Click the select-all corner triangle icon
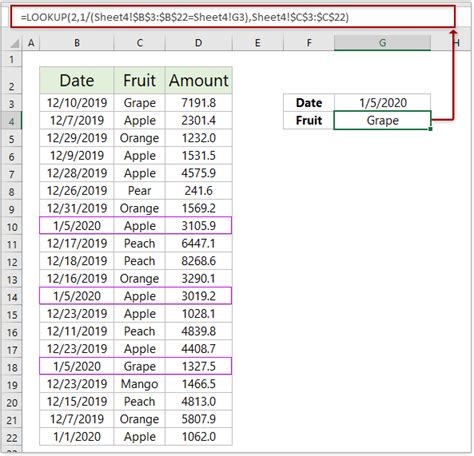The image size is (474, 456). click(x=14, y=43)
